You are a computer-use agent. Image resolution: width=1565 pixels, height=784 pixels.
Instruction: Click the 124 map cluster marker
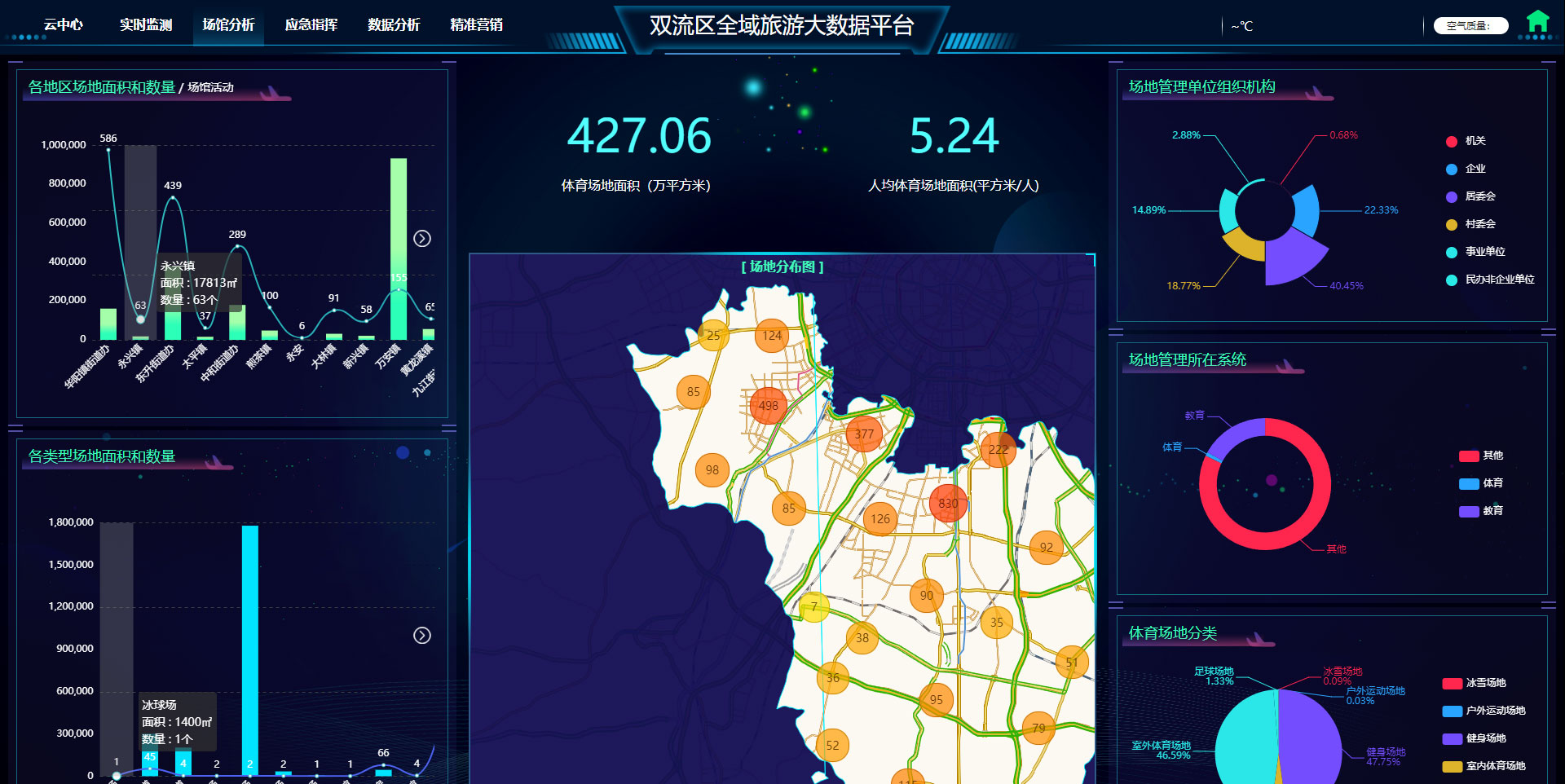[x=772, y=335]
